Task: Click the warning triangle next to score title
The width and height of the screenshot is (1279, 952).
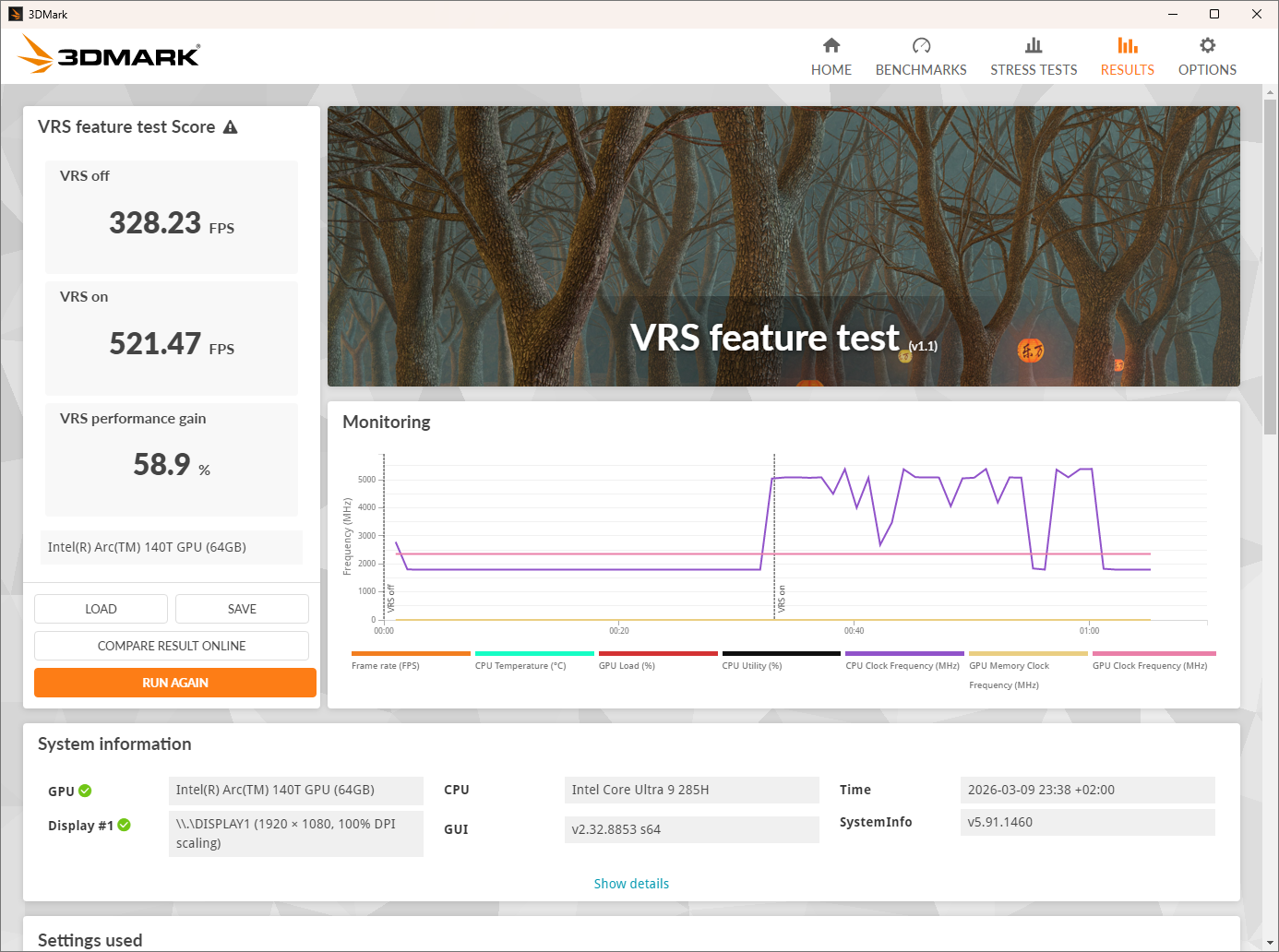Action: point(231,127)
